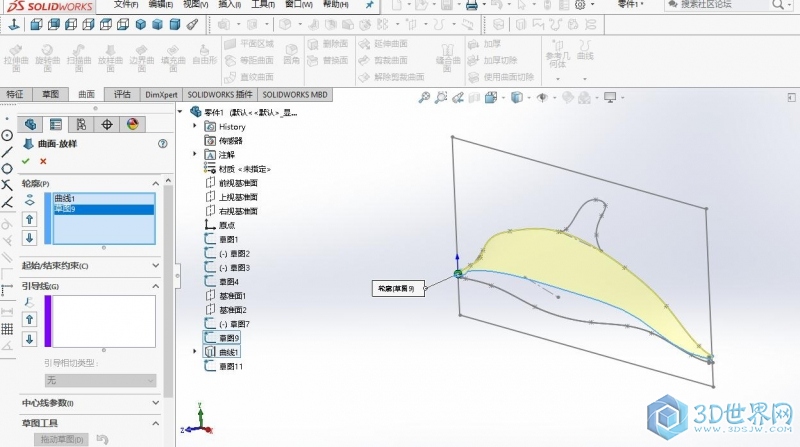The width and height of the screenshot is (800, 447).
Task: Toggle the hide/show items eye icon
Action: coord(542,98)
